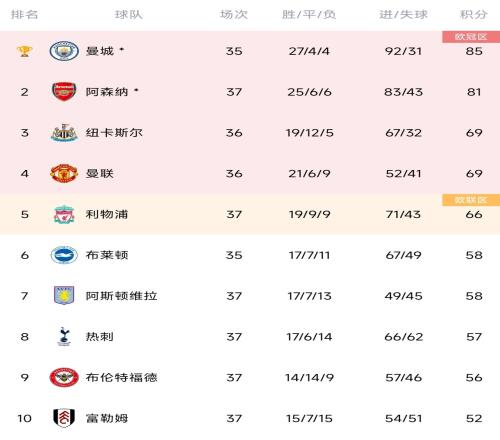This screenshot has height=440, width=500.
Task: Click the gold trophy rank icon
Action: (x=24, y=51)
